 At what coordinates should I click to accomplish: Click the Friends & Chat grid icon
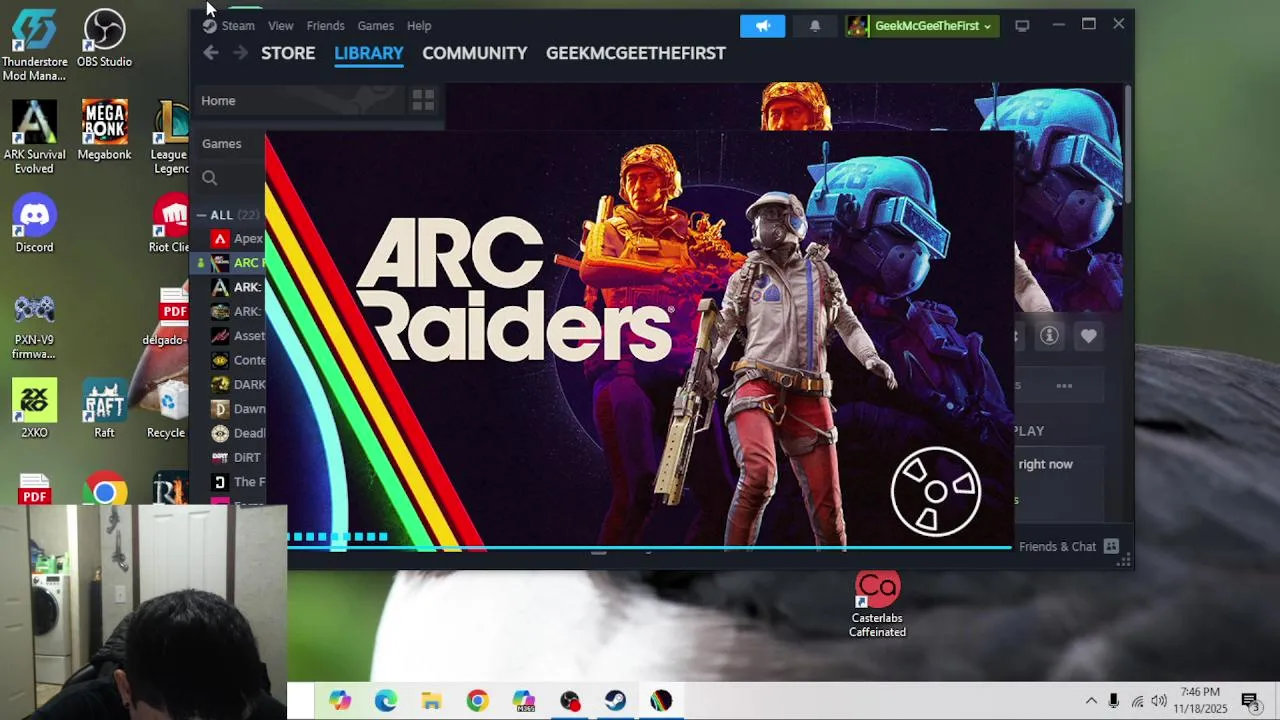1112,547
